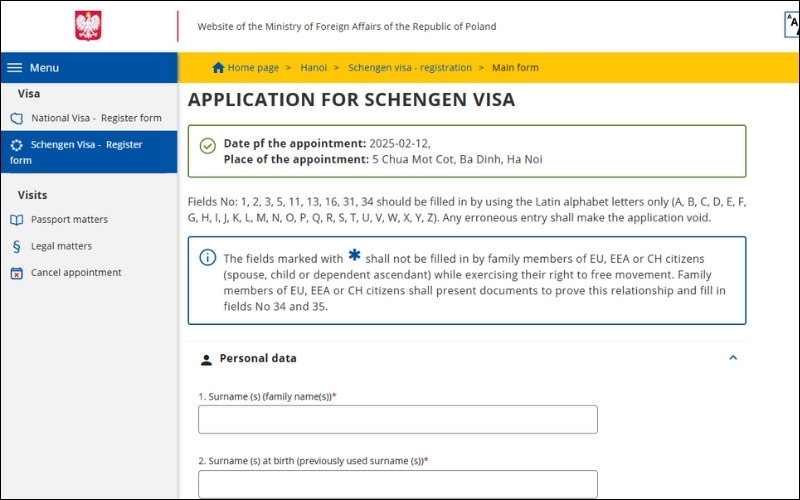Click the Legal matters paragraph icon
Viewport: 800px width, 500px height.
16,246
